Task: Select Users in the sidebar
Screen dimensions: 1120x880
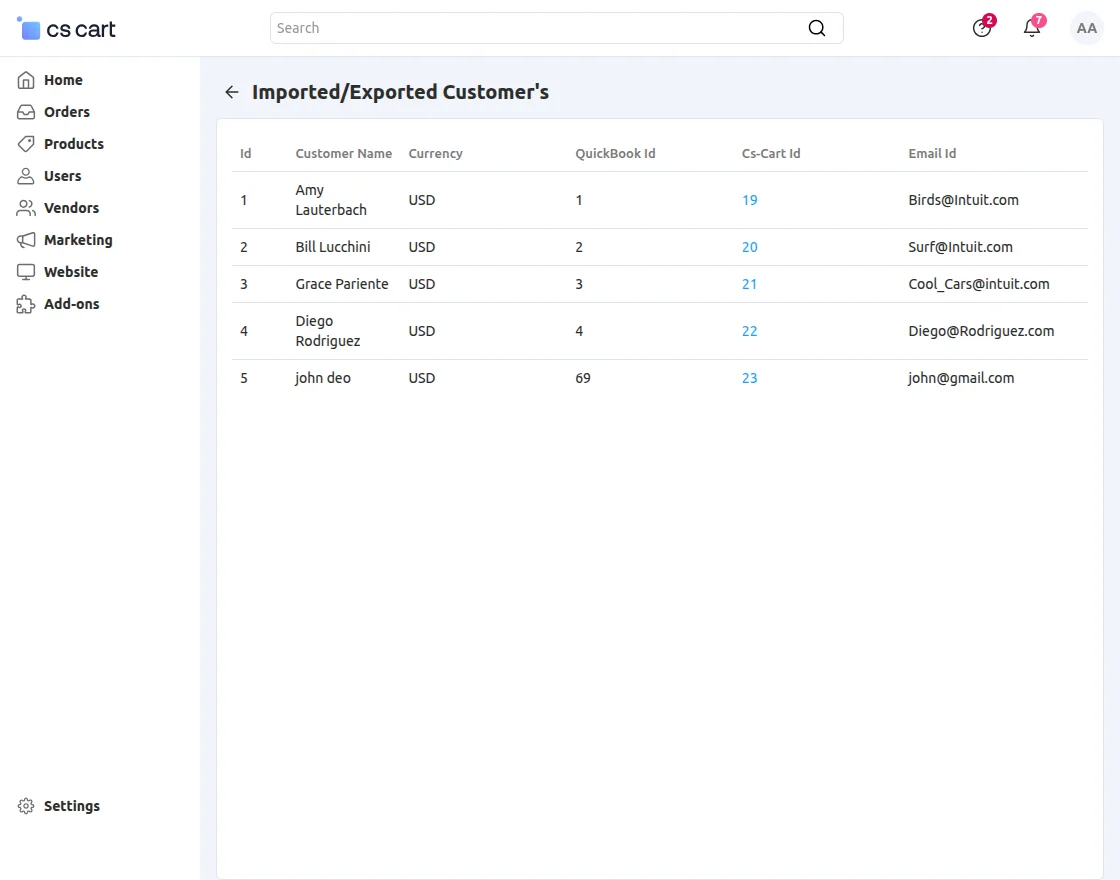Action: [x=62, y=176]
